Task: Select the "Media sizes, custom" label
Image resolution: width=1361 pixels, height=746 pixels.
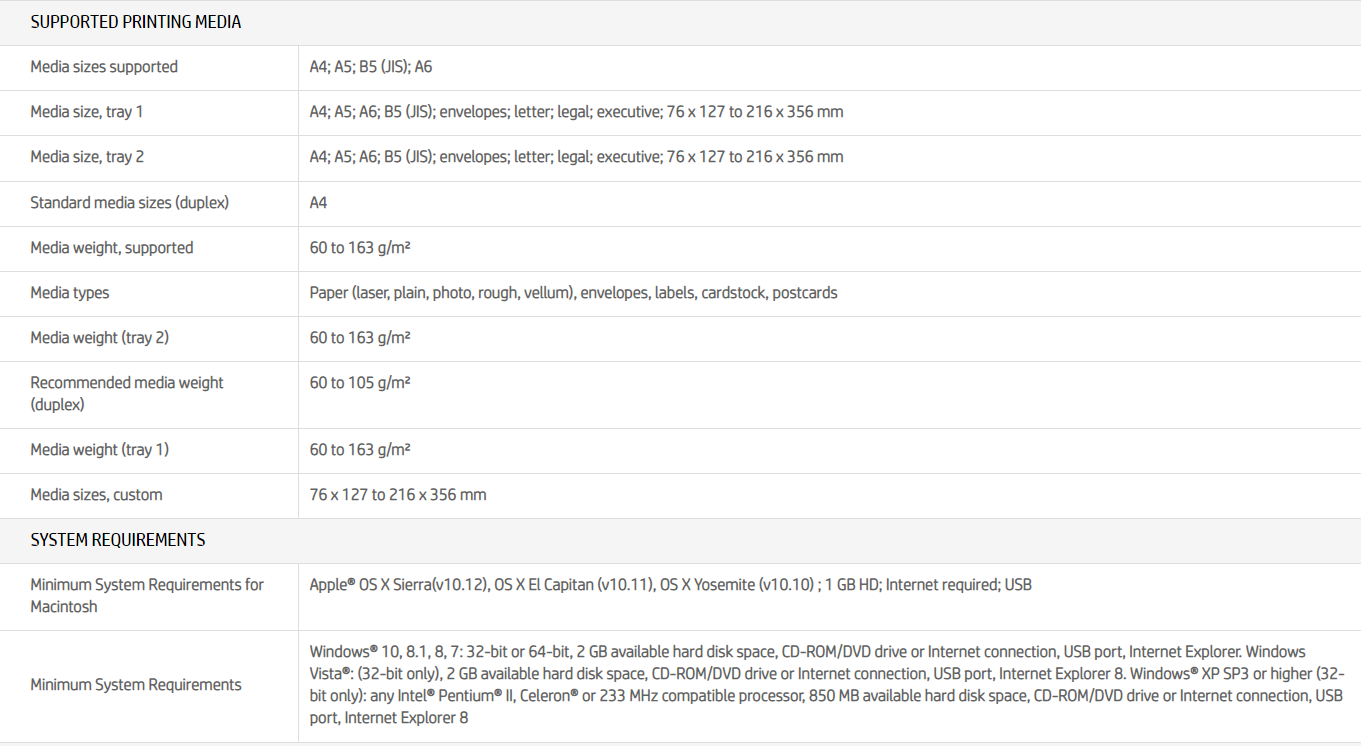Action: coord(96,495)
